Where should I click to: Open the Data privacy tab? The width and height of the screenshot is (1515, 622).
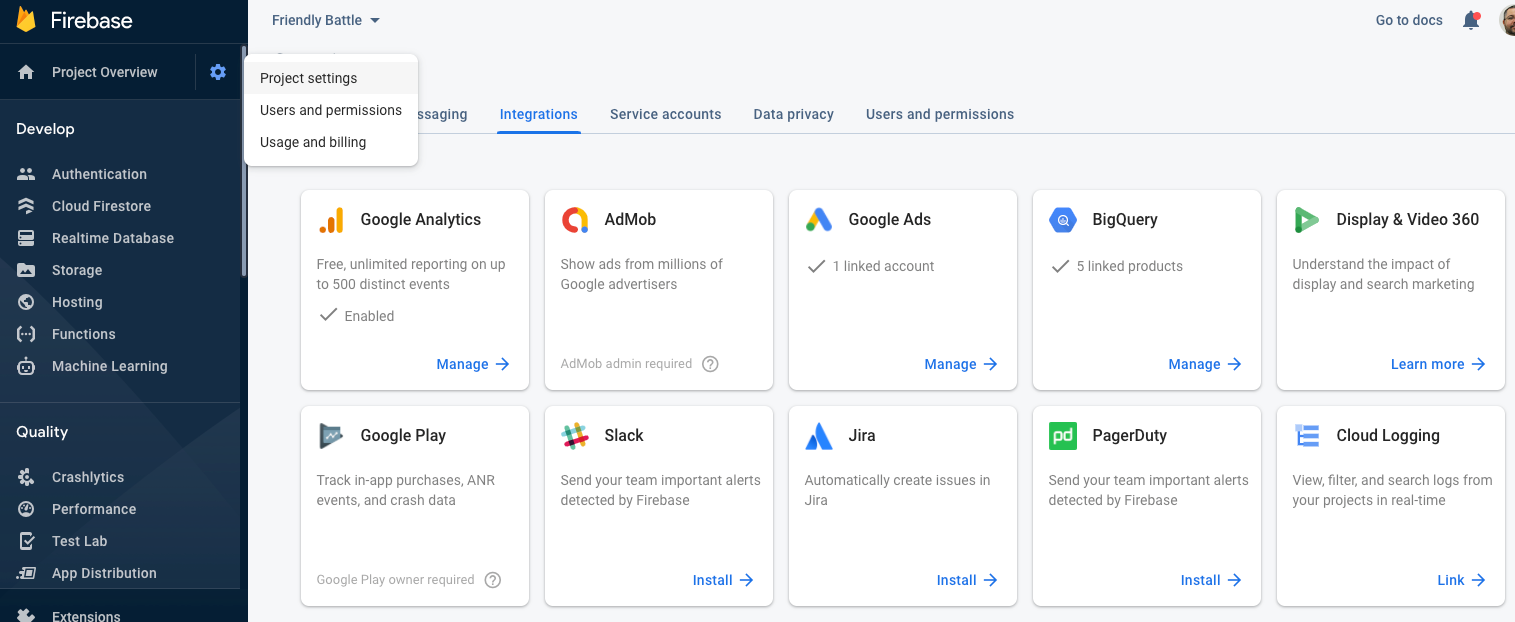(793, 114)
